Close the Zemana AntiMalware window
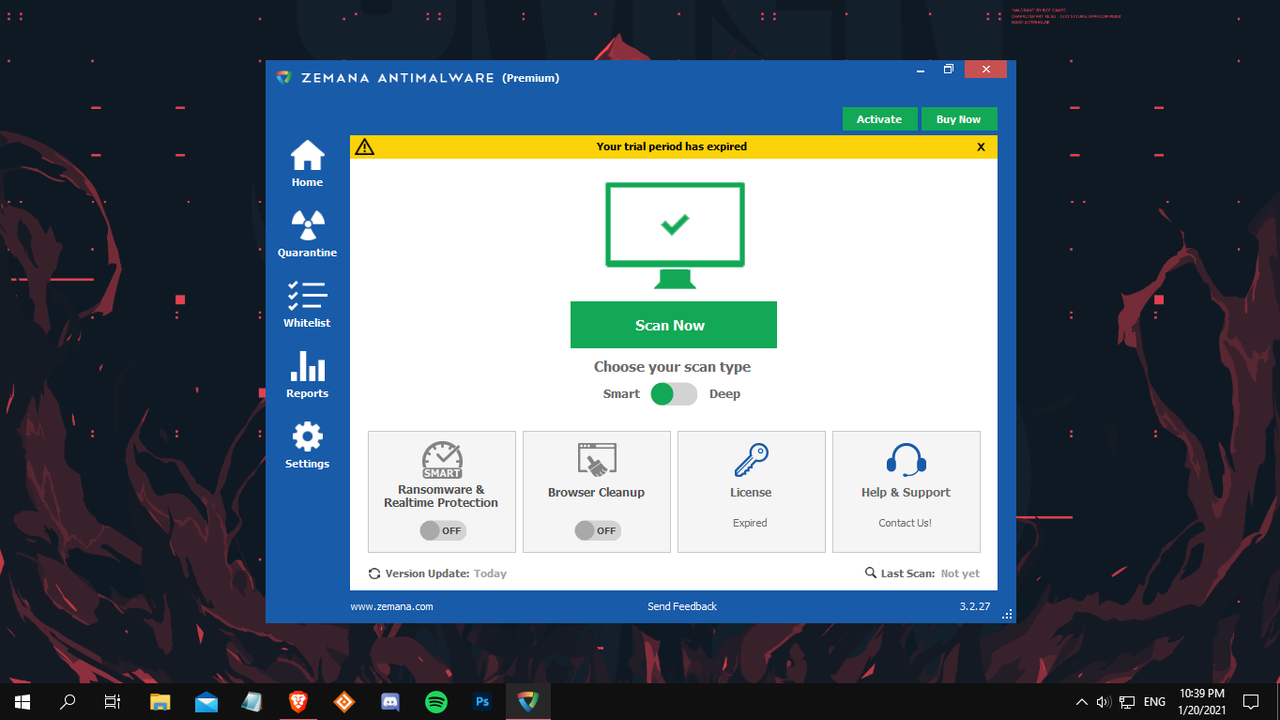 click(x=986, y=70)
